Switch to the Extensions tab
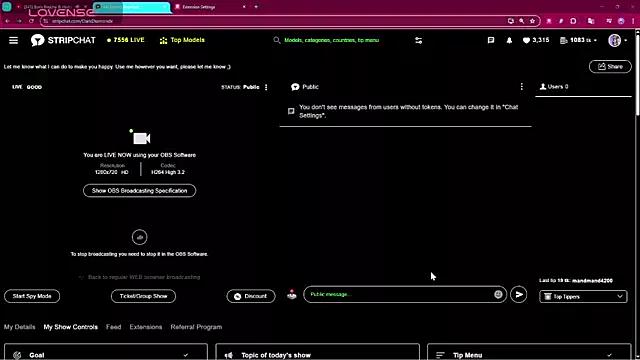The image size is (640, 360). 146,327
